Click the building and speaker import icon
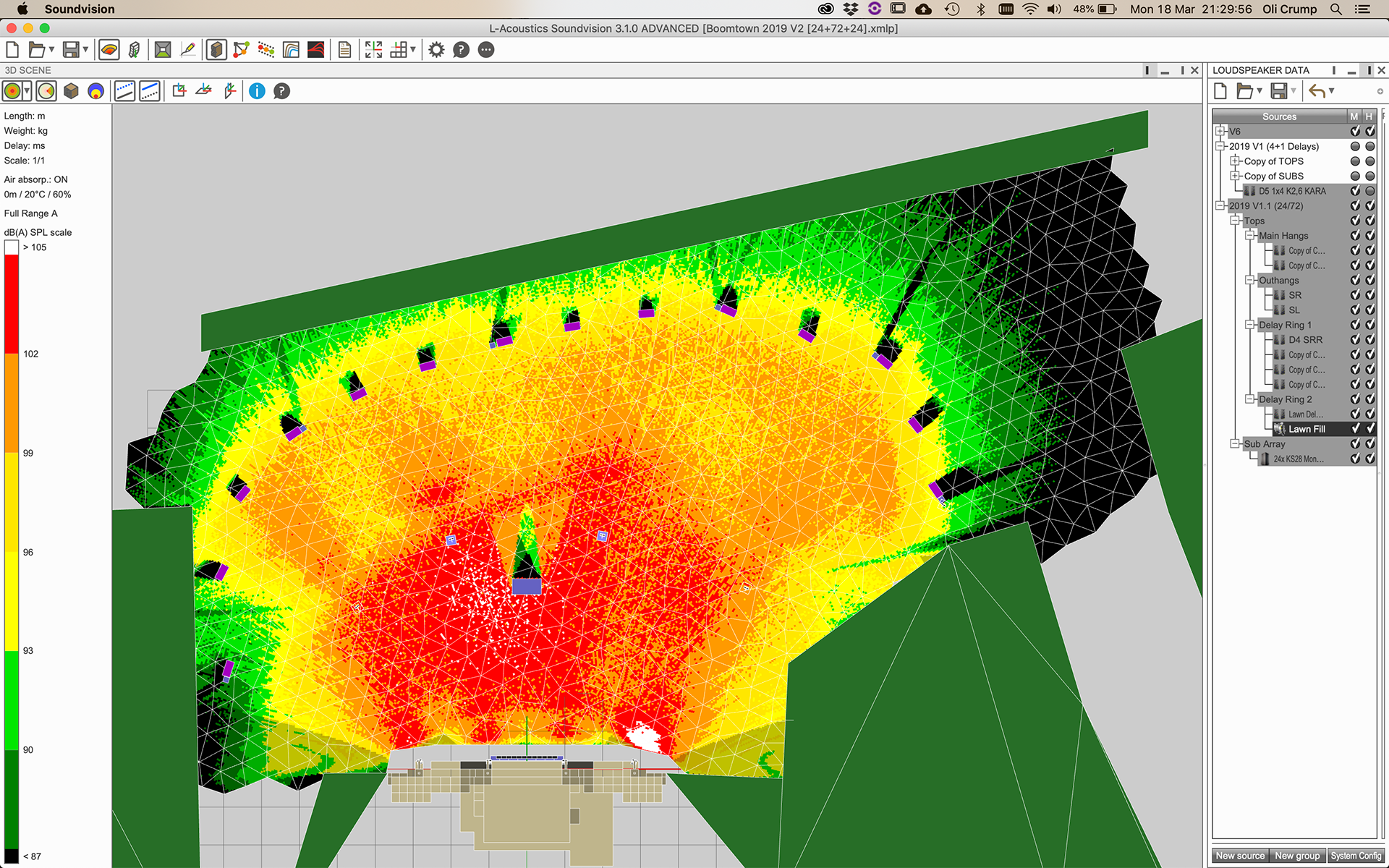 coord(134,50)
